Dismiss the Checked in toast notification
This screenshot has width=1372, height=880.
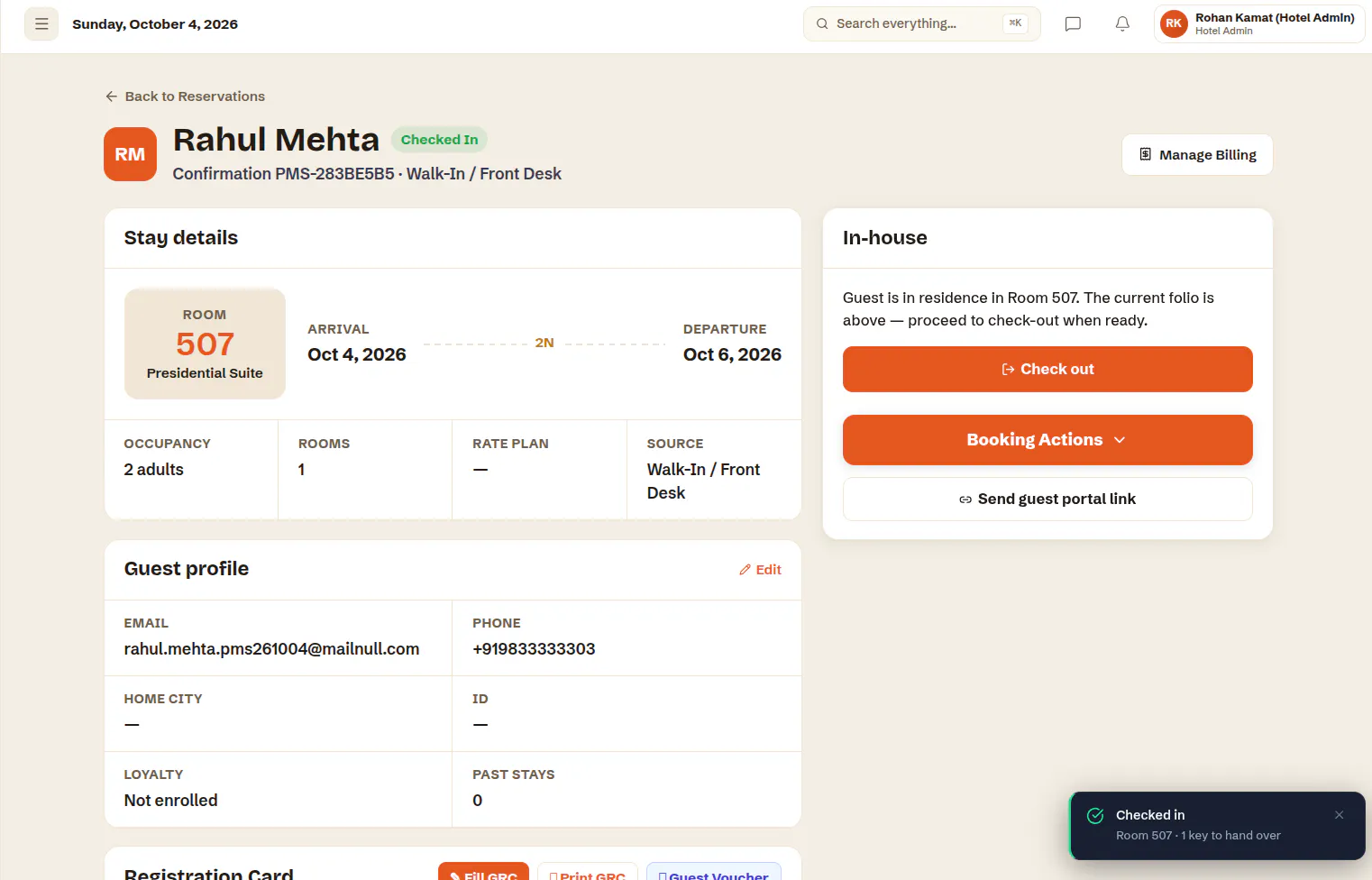click(x=1339, y=815)
